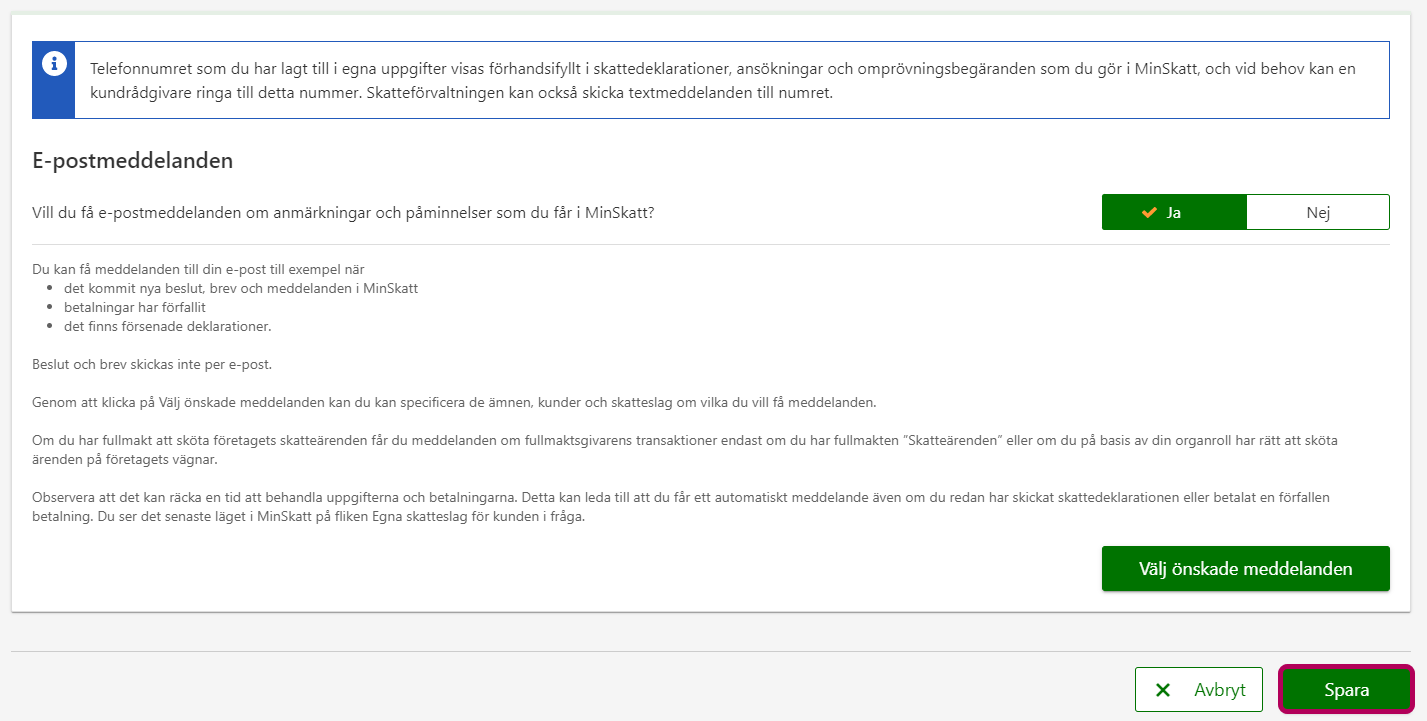The width and height of the screenshot is (1427, 721).
Task: Click the checkmark icon on Ja option
Action: (1149, 213)
